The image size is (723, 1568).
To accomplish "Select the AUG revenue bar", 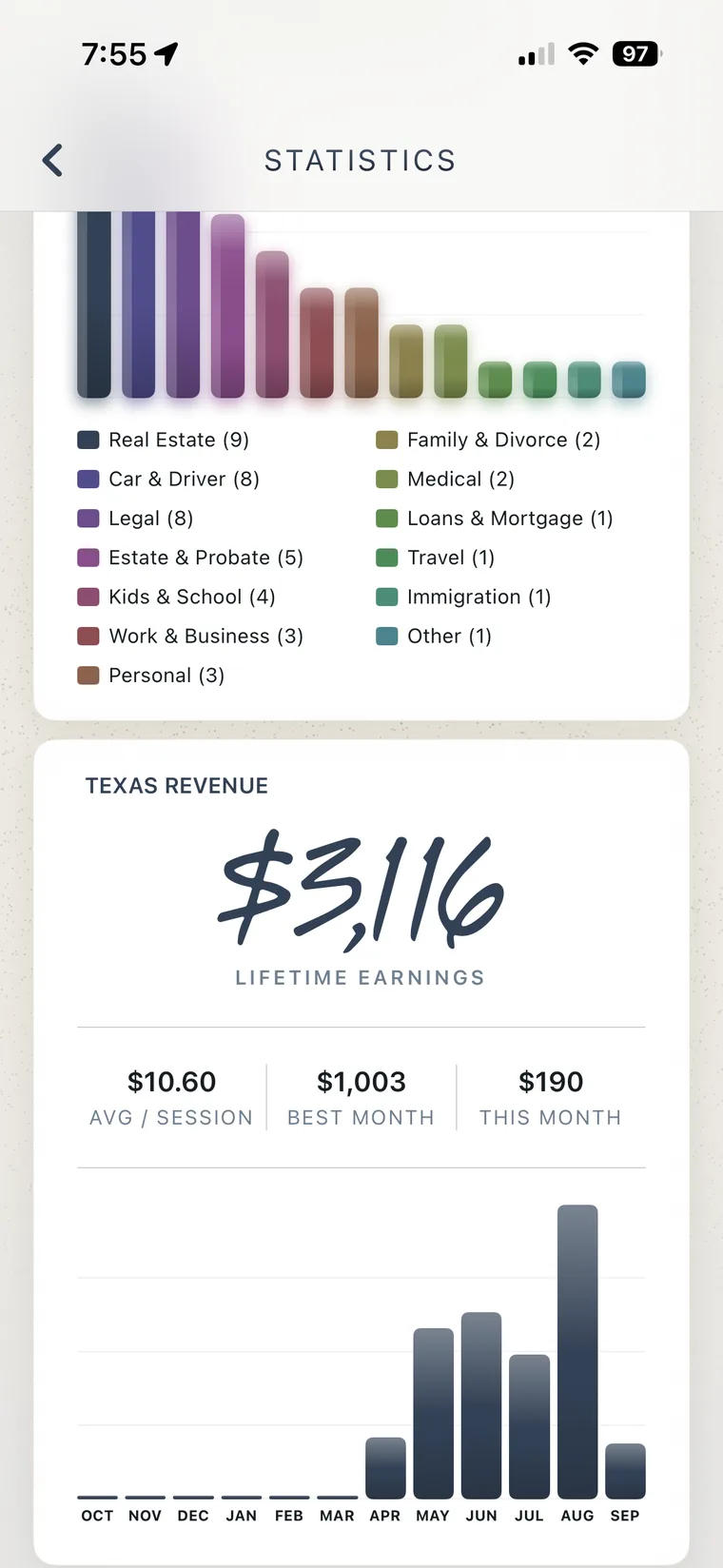I will tap(577, 1351).
